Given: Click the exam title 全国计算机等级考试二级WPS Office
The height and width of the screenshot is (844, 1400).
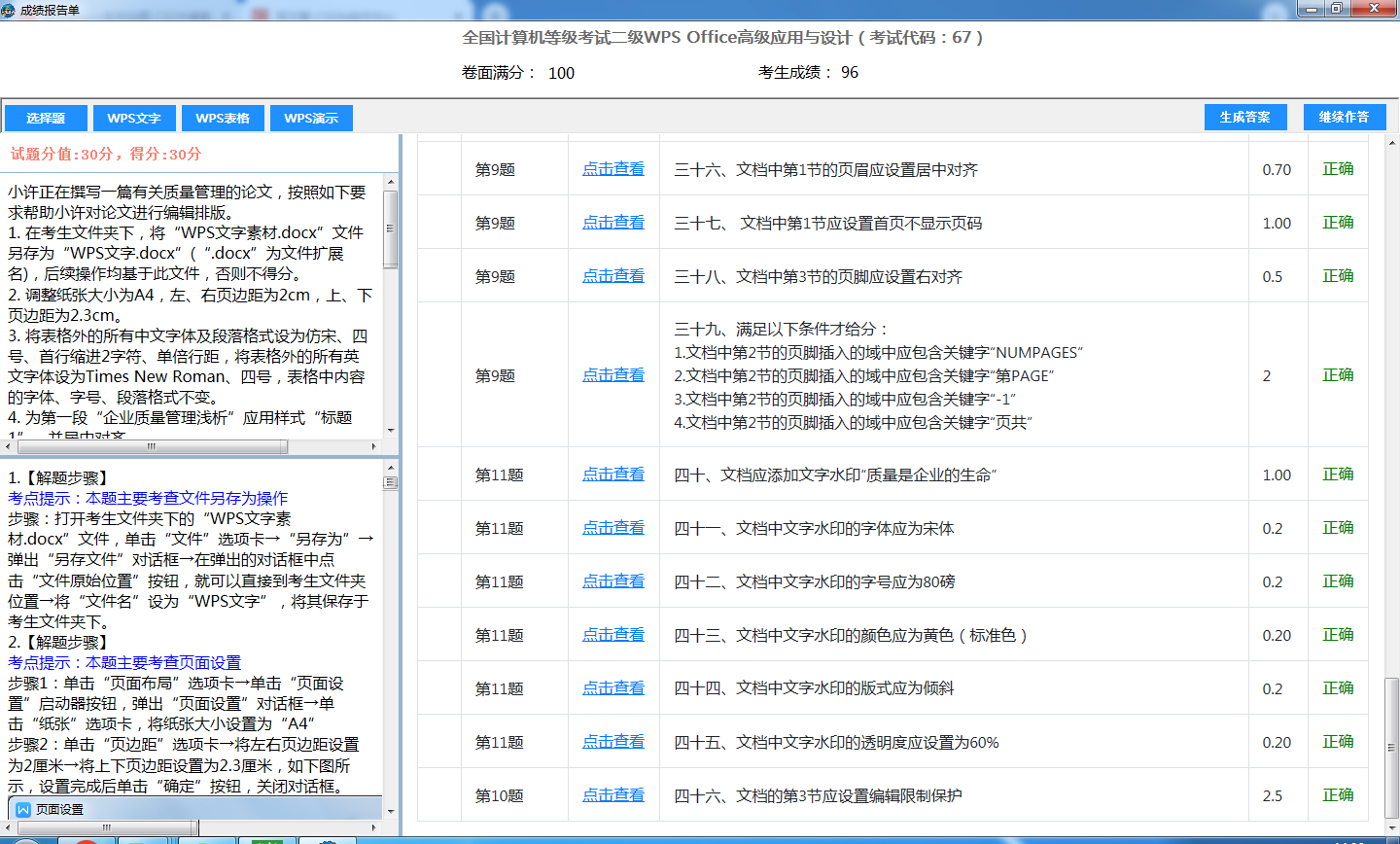Looking at the screenshot, I should coord(722,38).
